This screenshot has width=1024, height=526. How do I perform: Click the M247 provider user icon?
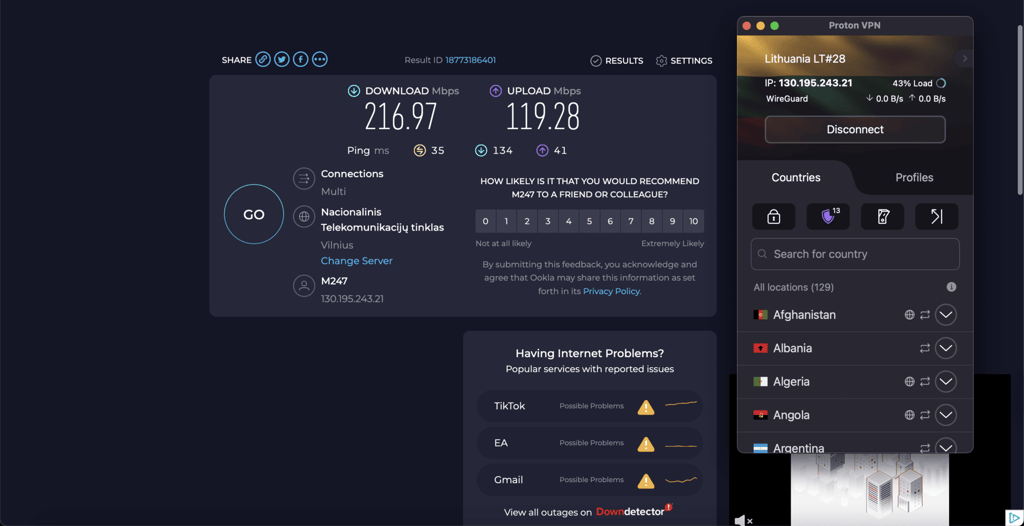click(304, 286)
